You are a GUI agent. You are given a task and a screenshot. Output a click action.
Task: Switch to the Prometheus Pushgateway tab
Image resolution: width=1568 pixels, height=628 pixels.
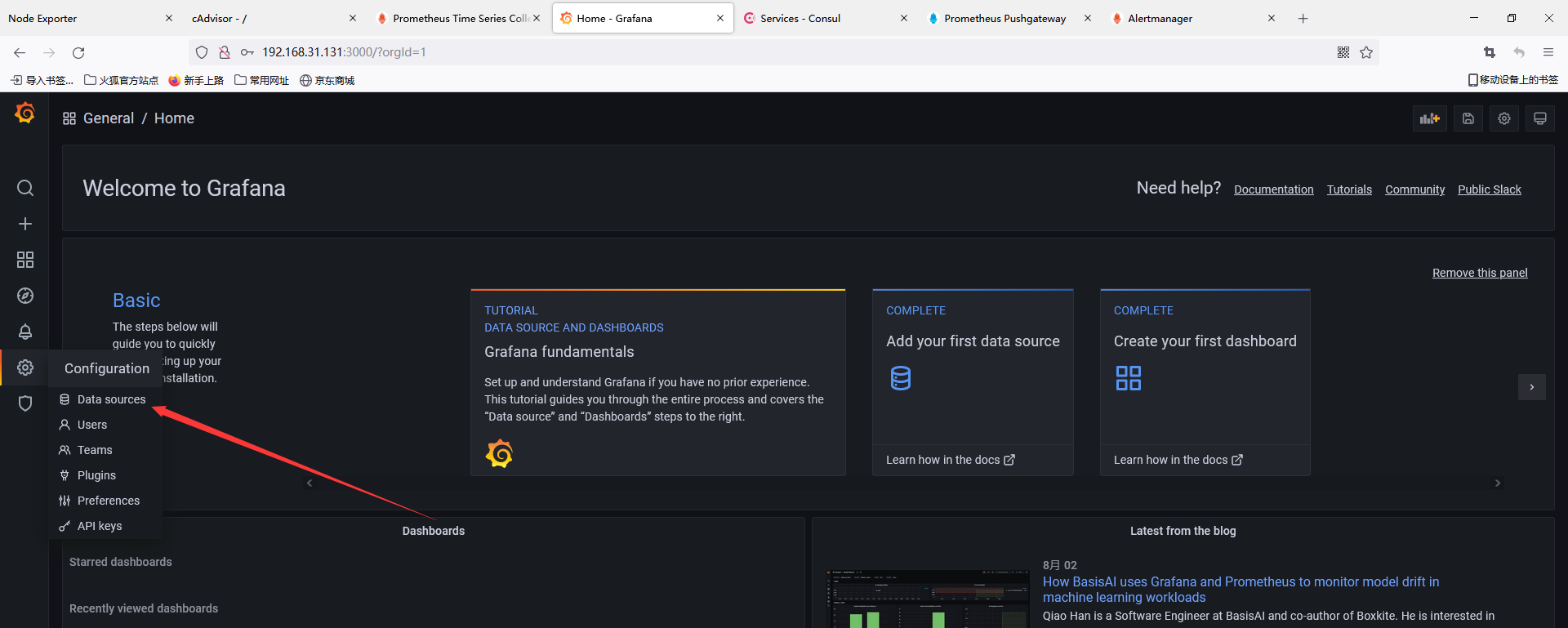coord(1009,18)
